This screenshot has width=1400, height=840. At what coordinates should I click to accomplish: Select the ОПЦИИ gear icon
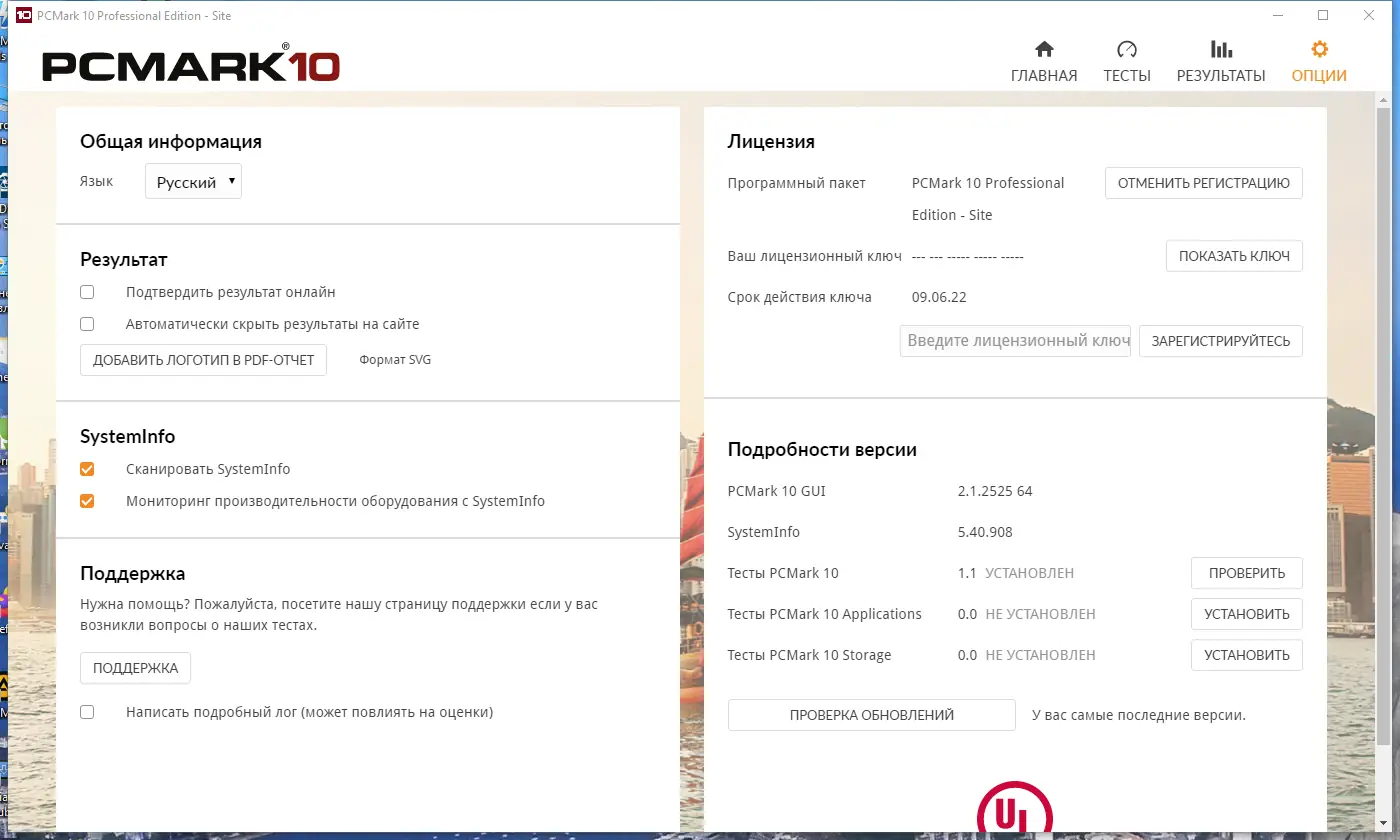pyautogui.click(x=1319, y=49)
